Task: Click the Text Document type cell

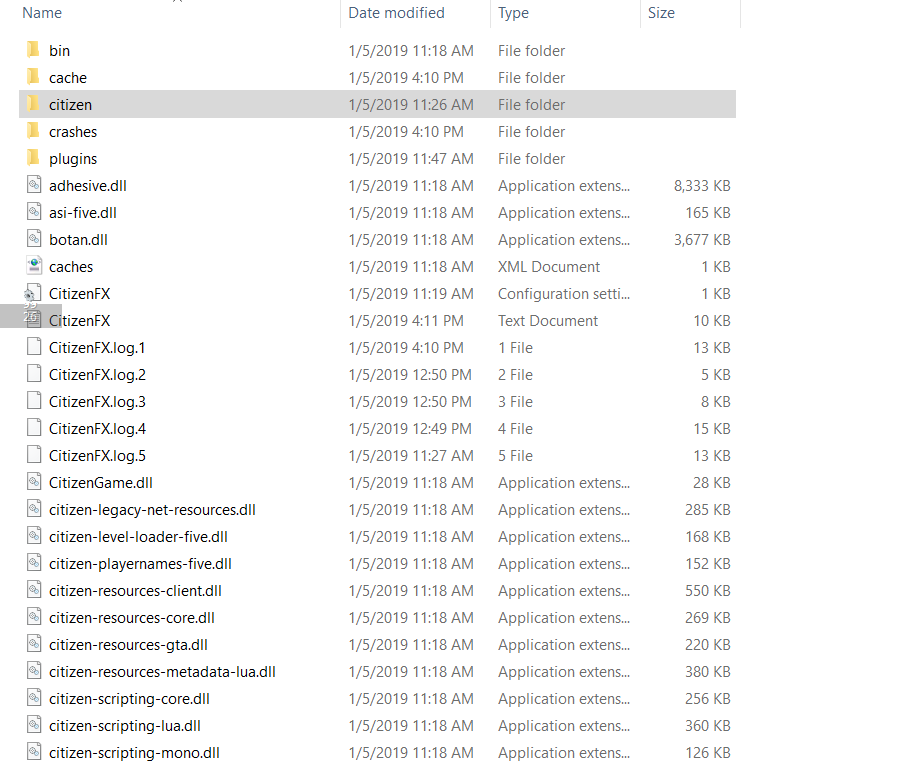Action: [x=548, y=321]
